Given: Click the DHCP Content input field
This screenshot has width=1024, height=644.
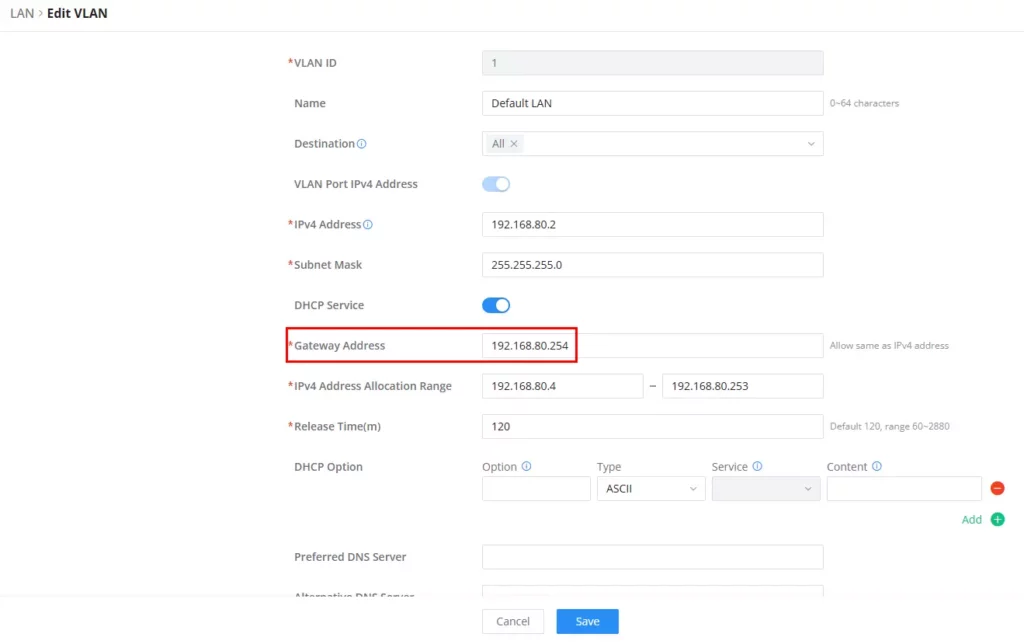Looking at the screenshot, I should pos(904,489).
